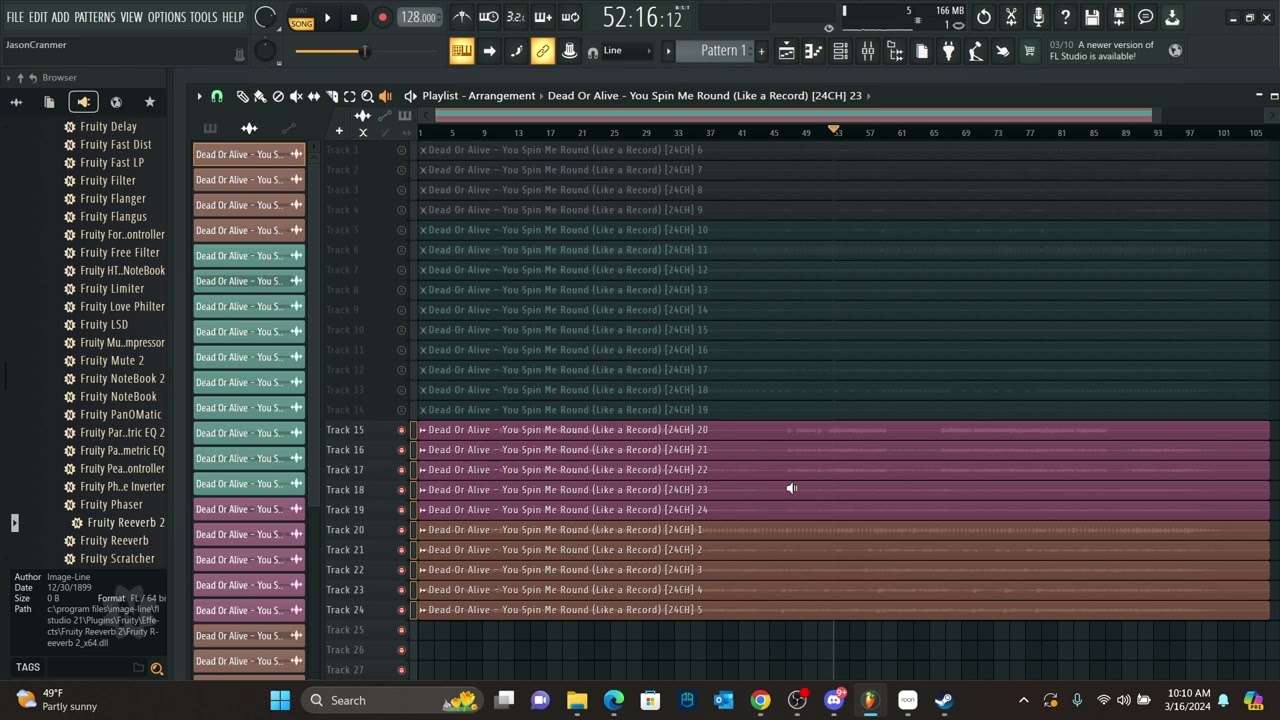1280x720 pixels.
Task: Select the playlist select tool
Action: (x=349, y=96)
